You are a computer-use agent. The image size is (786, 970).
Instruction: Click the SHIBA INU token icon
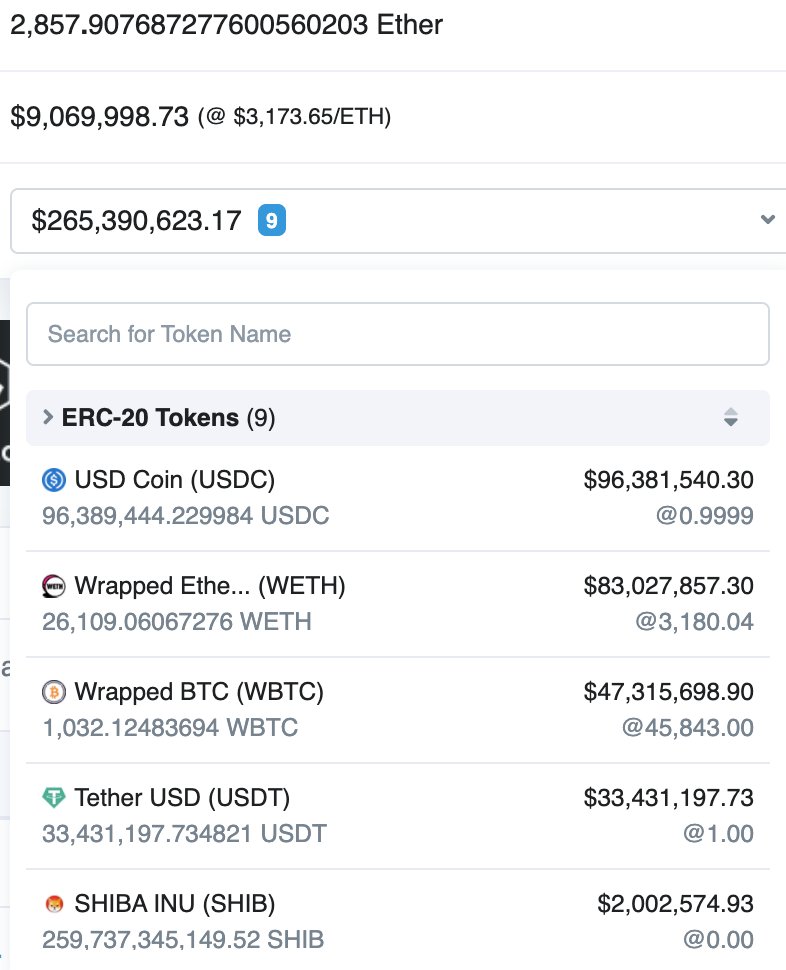[53, 904]
